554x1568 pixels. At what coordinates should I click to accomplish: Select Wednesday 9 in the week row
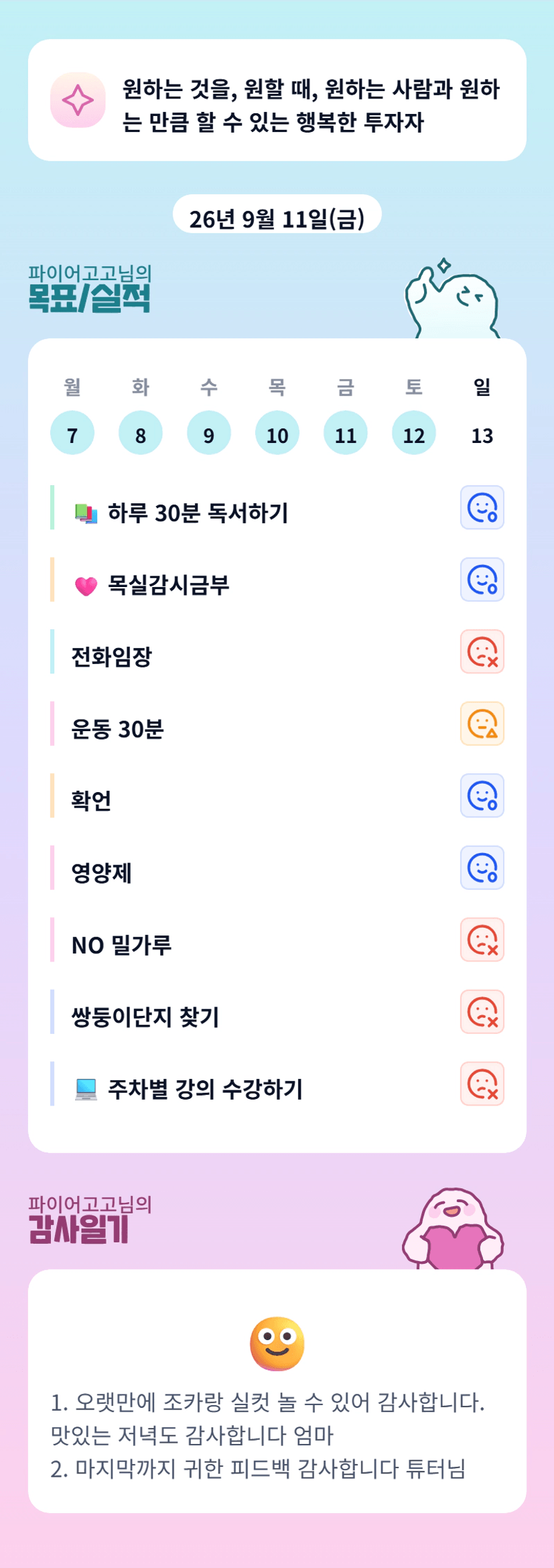point(209,433)
